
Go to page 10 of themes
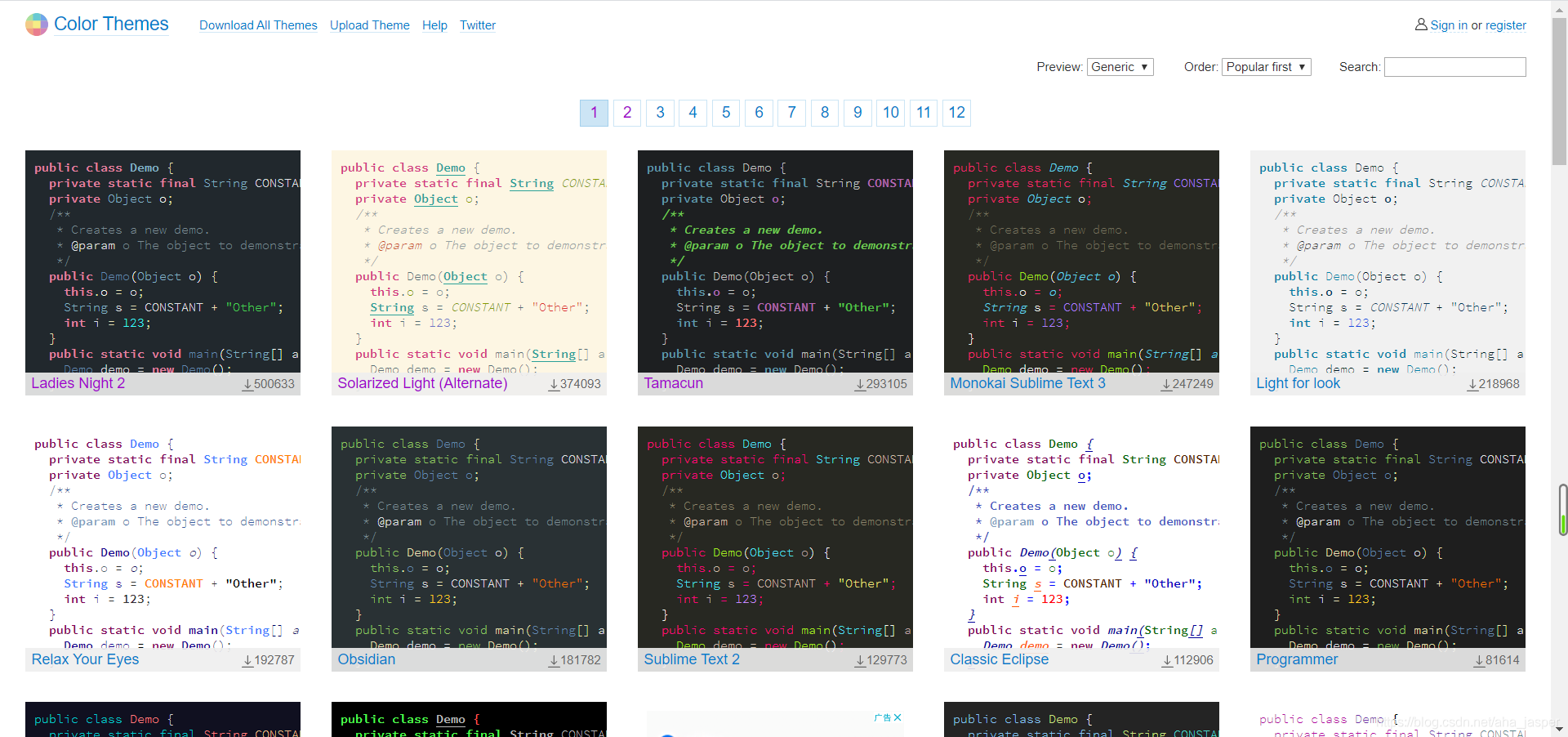click(x=891, y=113)
